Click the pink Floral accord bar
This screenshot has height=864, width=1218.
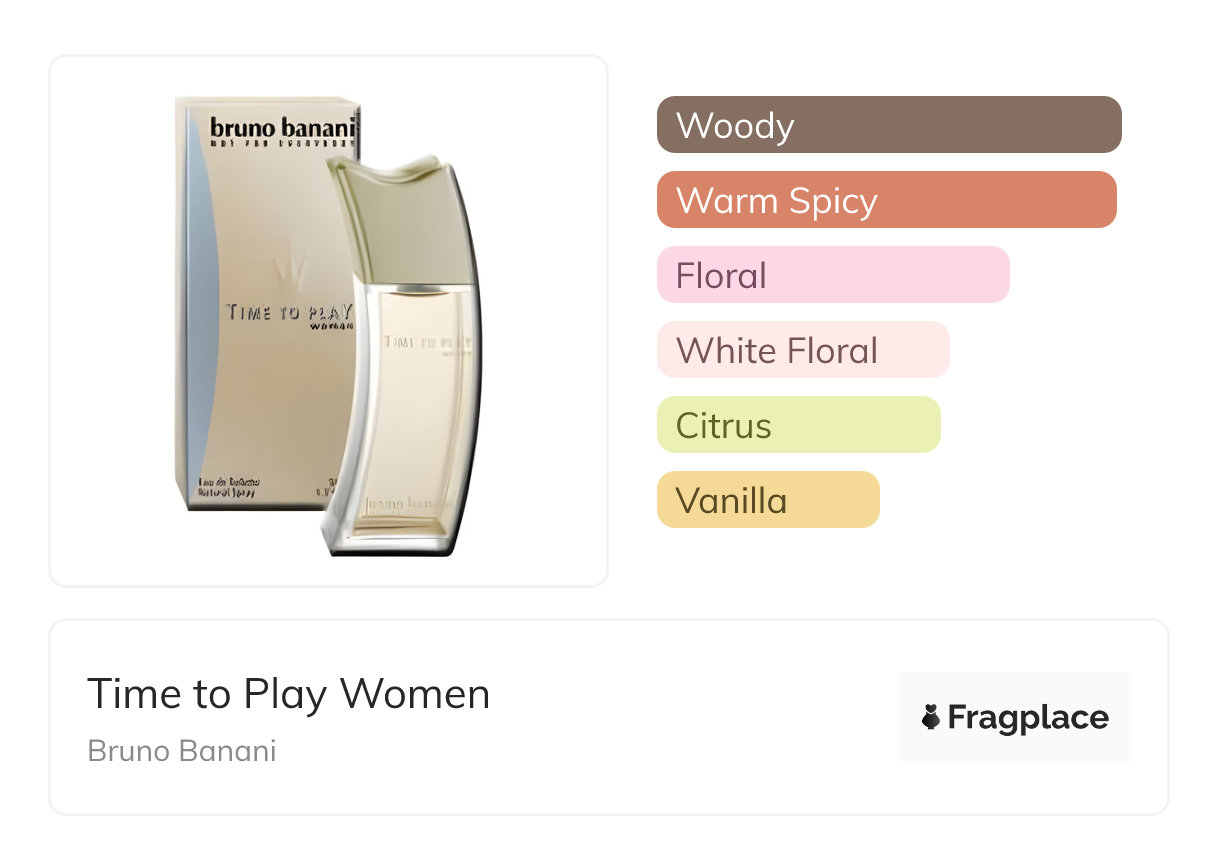tap(833, 275)
